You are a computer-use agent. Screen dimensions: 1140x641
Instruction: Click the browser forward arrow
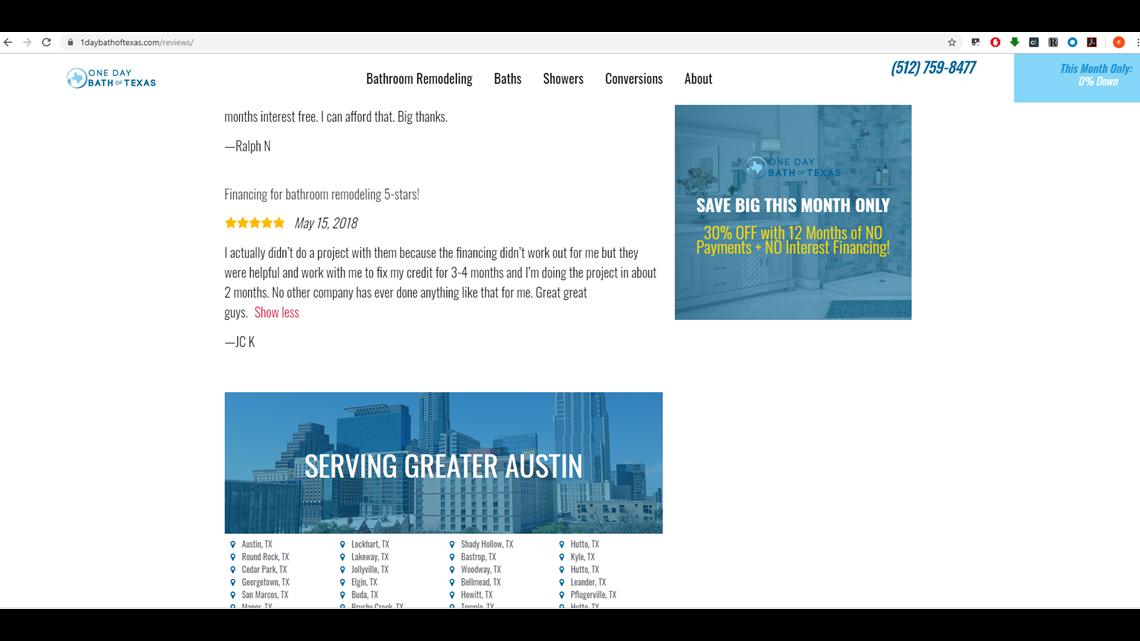(x=27, y=42)
